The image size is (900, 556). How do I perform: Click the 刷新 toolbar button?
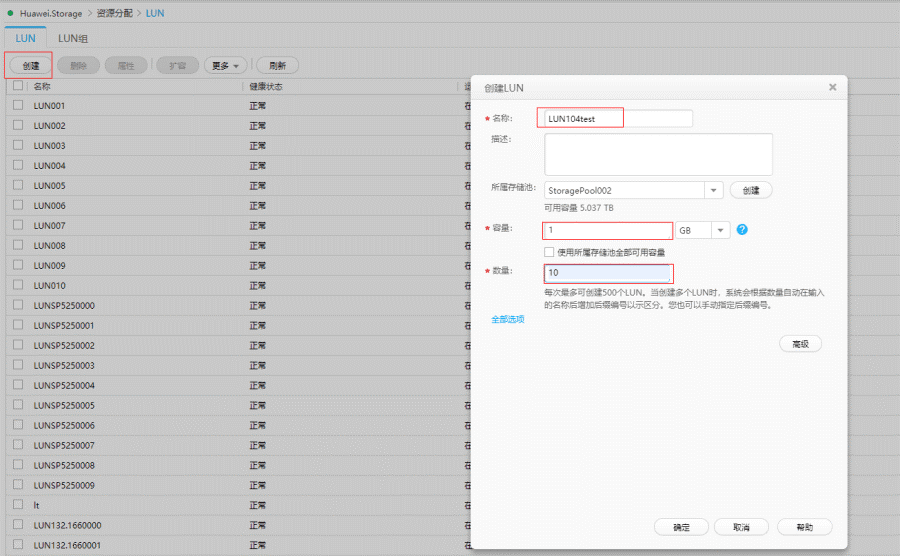[x=277, y=66]
